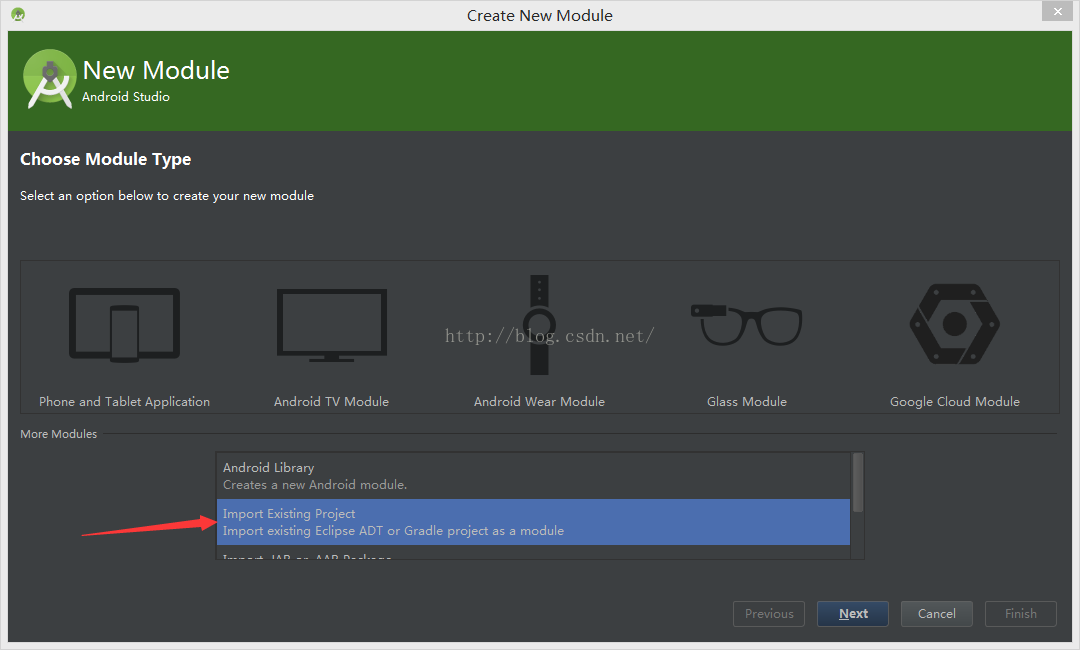Click the Android Studio logo in header
Screen dimensions: 1080x650
49,79
